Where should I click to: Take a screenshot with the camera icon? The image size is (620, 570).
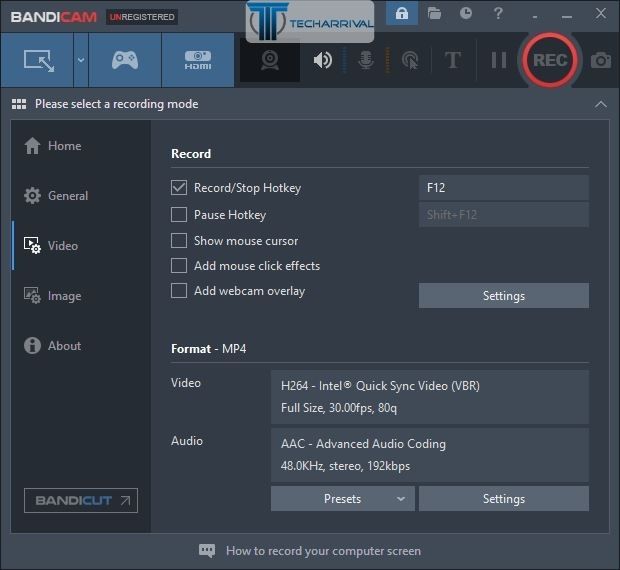[601, 60]
